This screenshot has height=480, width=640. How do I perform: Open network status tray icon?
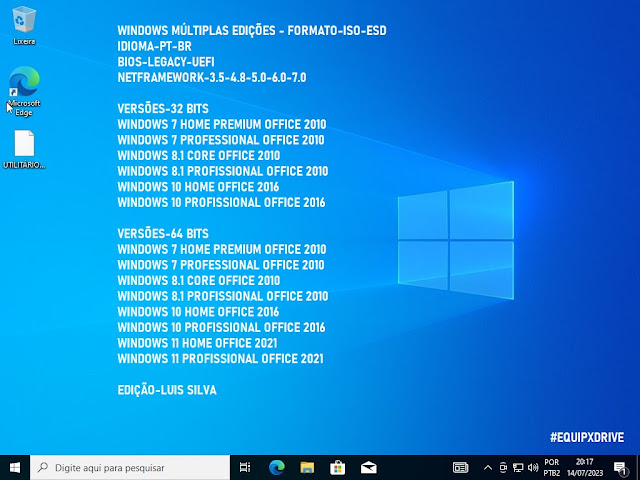518,468
